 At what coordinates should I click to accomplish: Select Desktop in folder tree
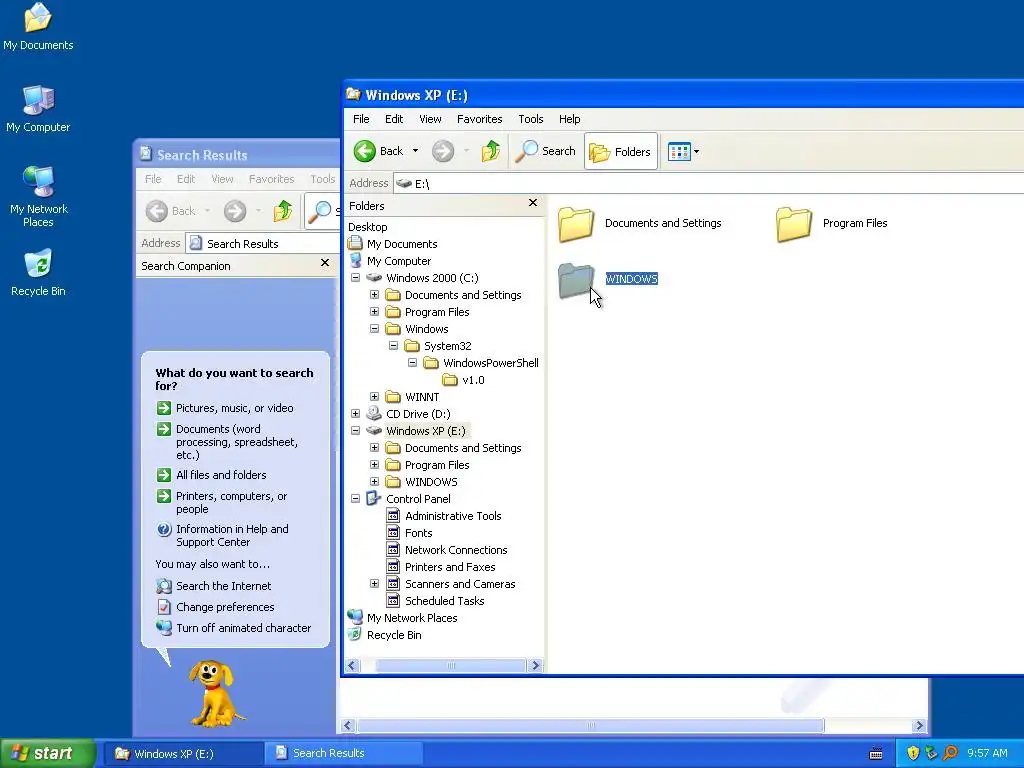368,227
